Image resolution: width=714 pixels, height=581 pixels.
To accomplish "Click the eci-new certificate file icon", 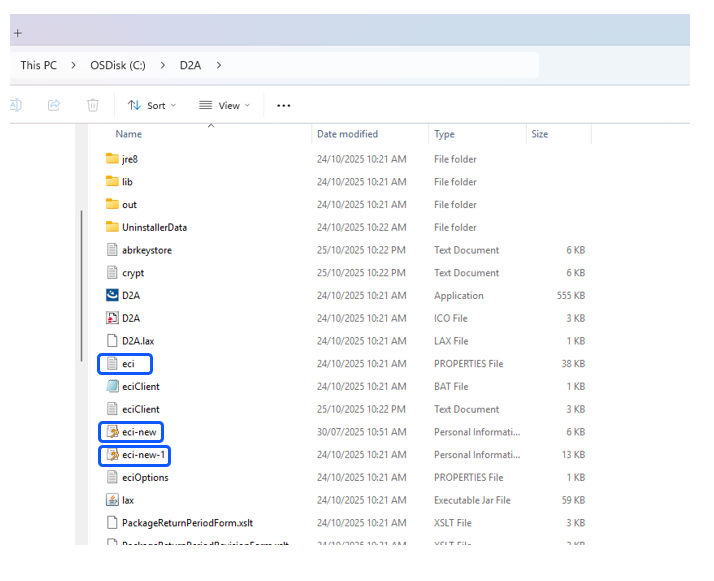I will pyautogui.click(x=112, y=432).
